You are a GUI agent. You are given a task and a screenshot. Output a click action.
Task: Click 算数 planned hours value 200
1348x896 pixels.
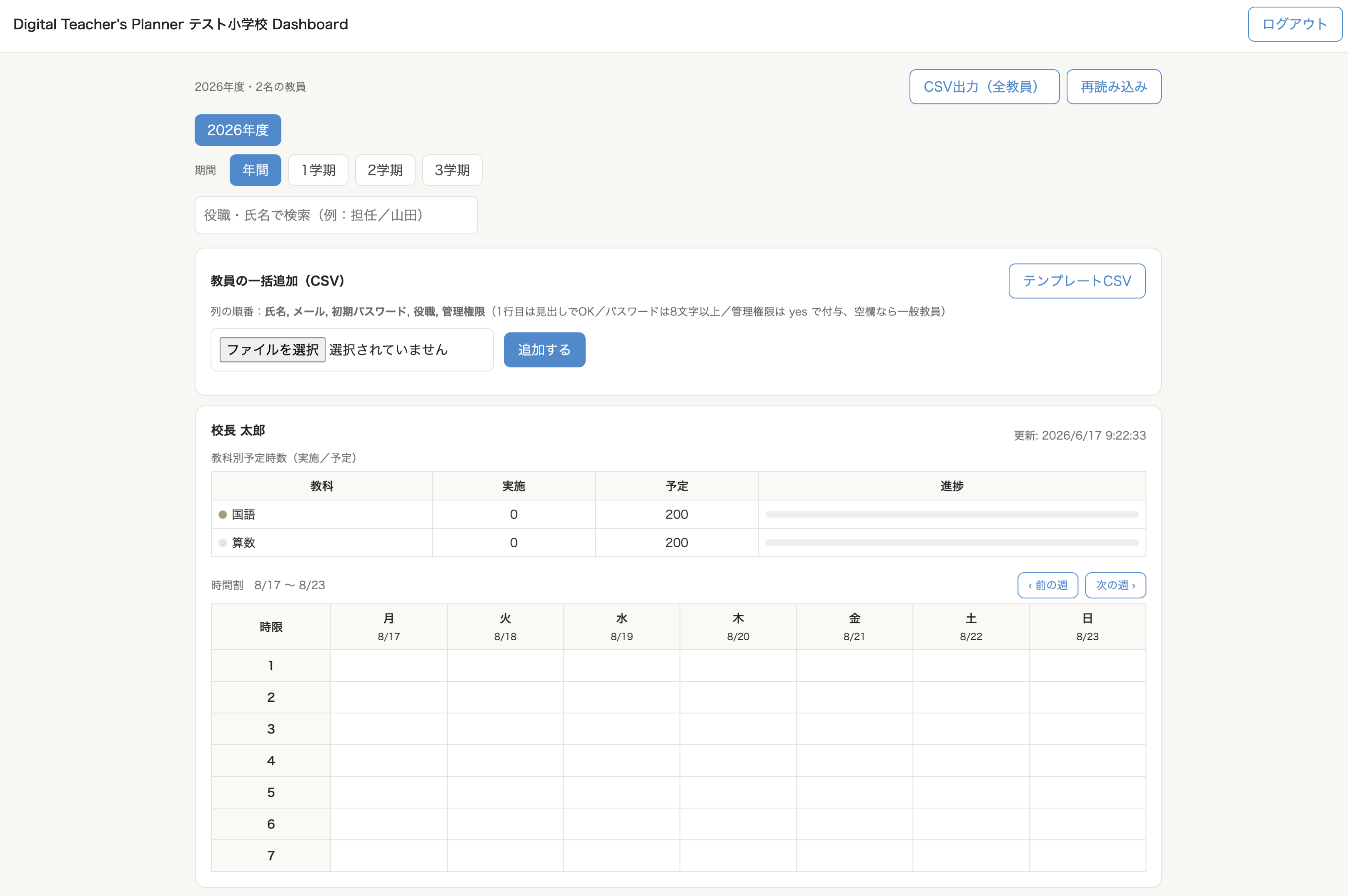677,542
